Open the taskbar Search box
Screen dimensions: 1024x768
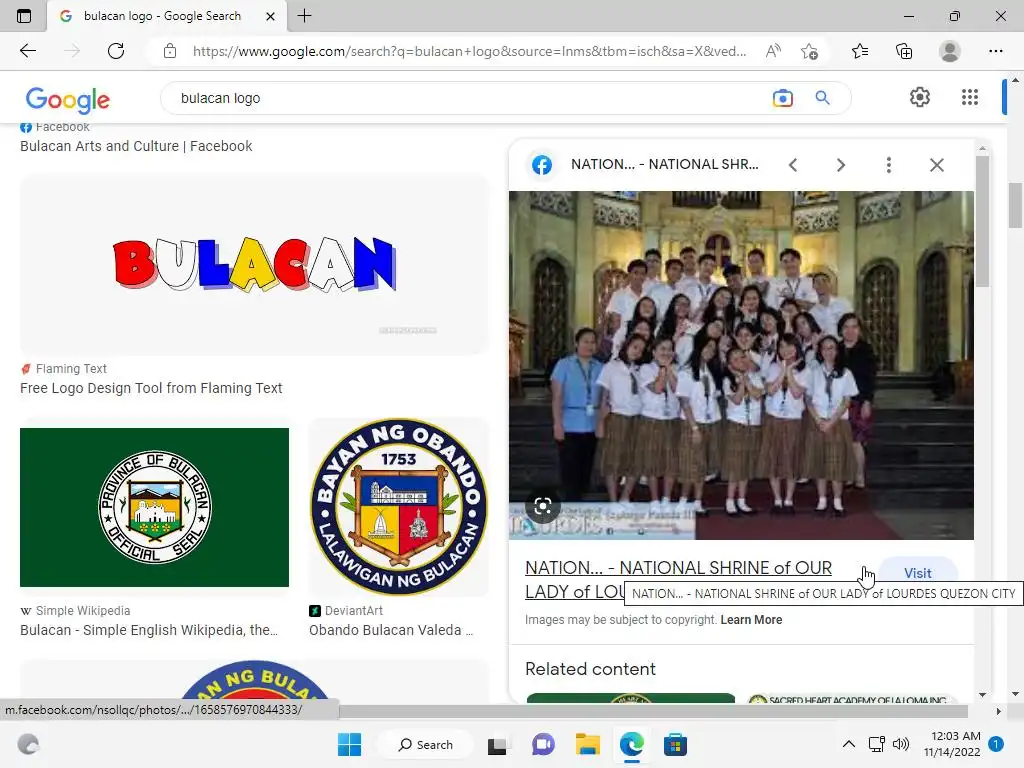click(x=426, y=744)
